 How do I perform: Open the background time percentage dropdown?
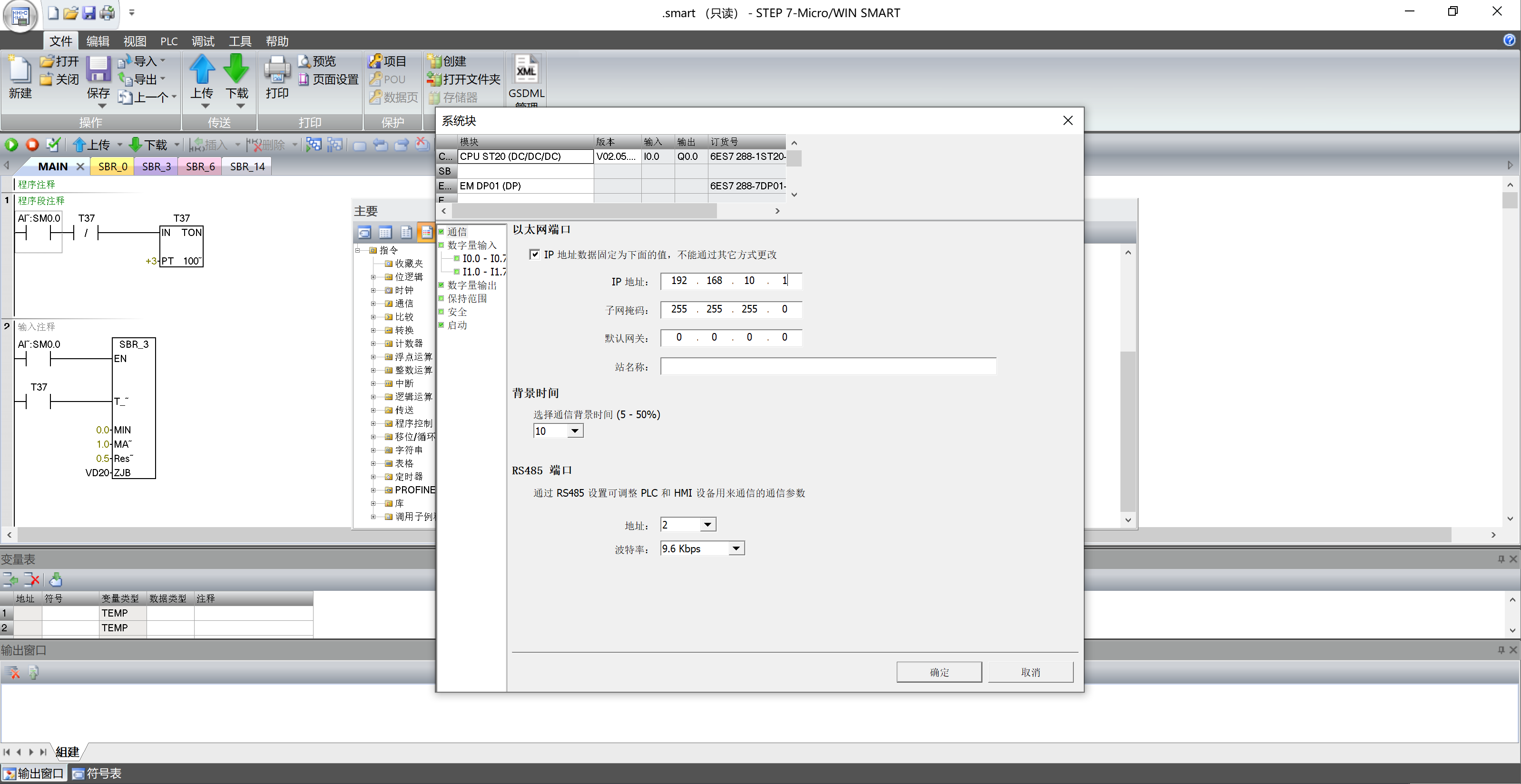click(574, 431)
